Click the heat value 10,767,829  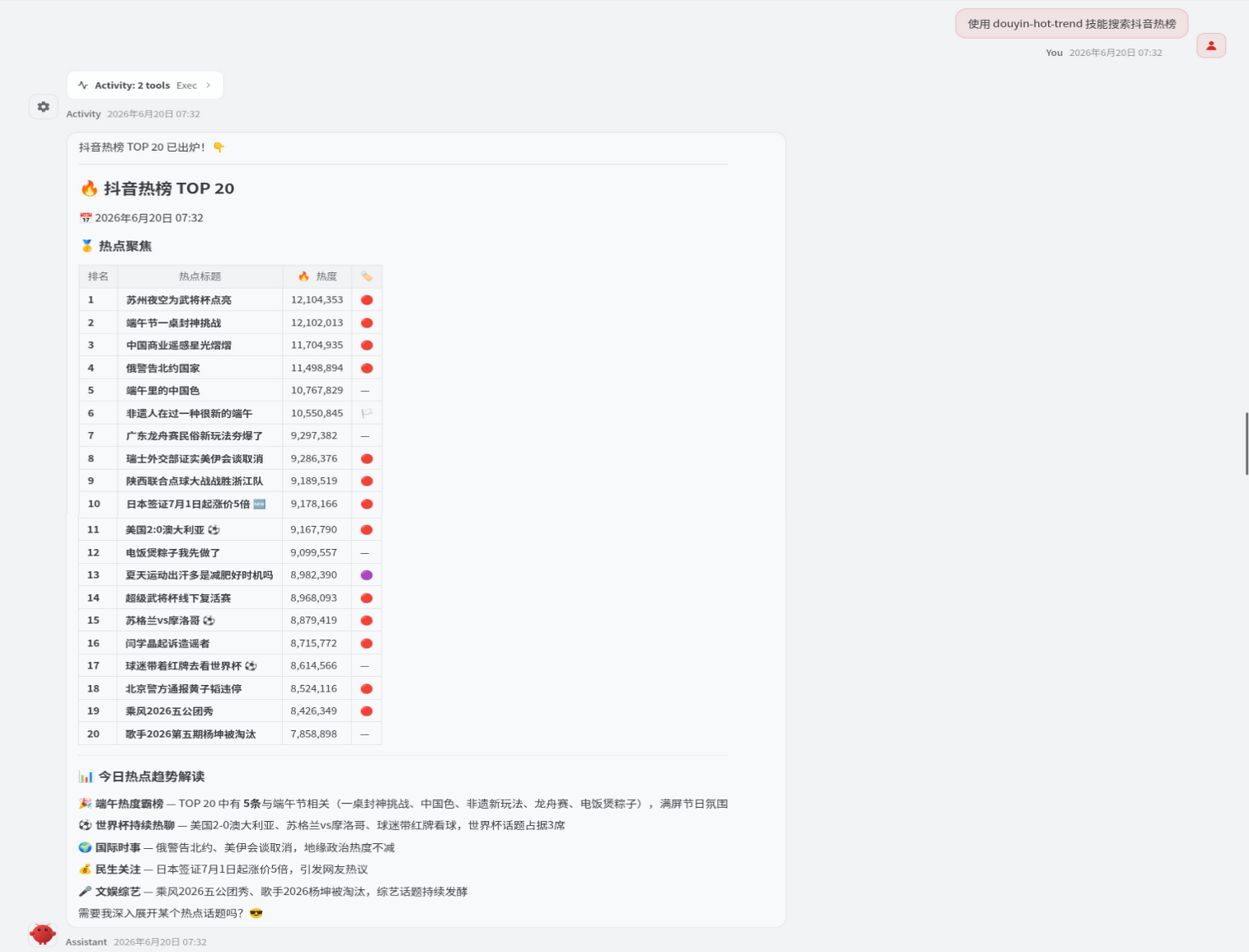[317, 391]
